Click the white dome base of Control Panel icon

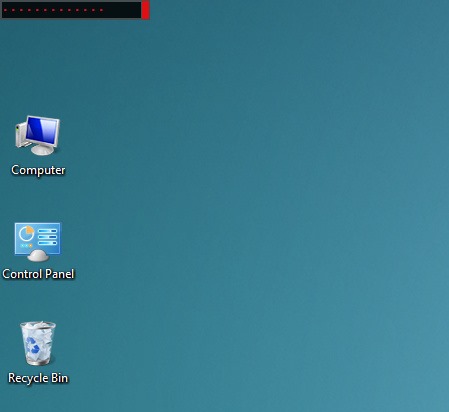[38, 256]
